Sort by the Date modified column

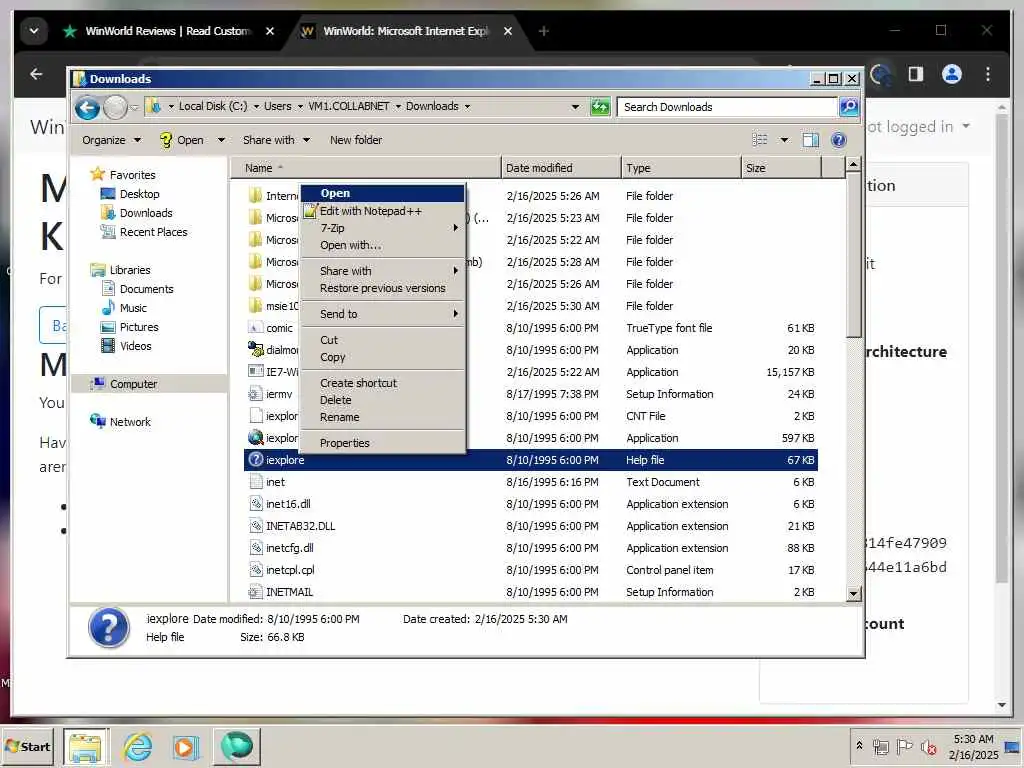(561, 168)
